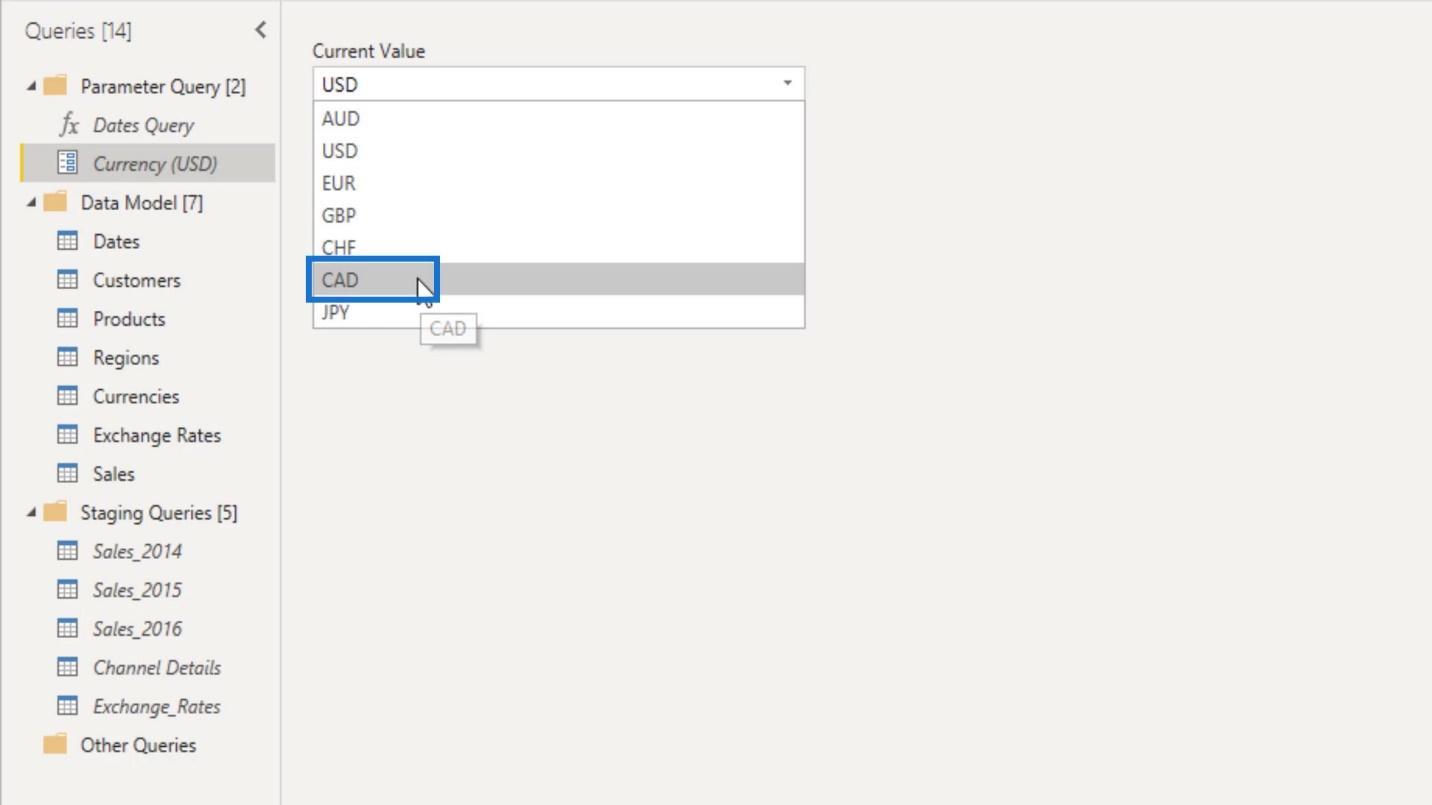Image resolution: width=1432 pixels, height=805 pixels.
Task: Open the Currencies query
Action: pos(136,397)
